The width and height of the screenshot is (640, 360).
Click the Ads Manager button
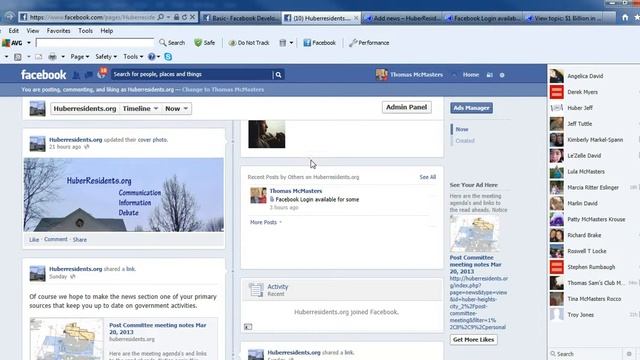(x=471, y=108)
